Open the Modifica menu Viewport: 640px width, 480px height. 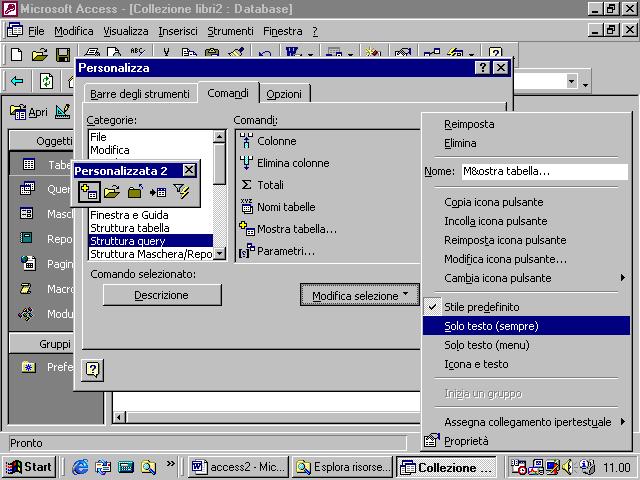73,31
